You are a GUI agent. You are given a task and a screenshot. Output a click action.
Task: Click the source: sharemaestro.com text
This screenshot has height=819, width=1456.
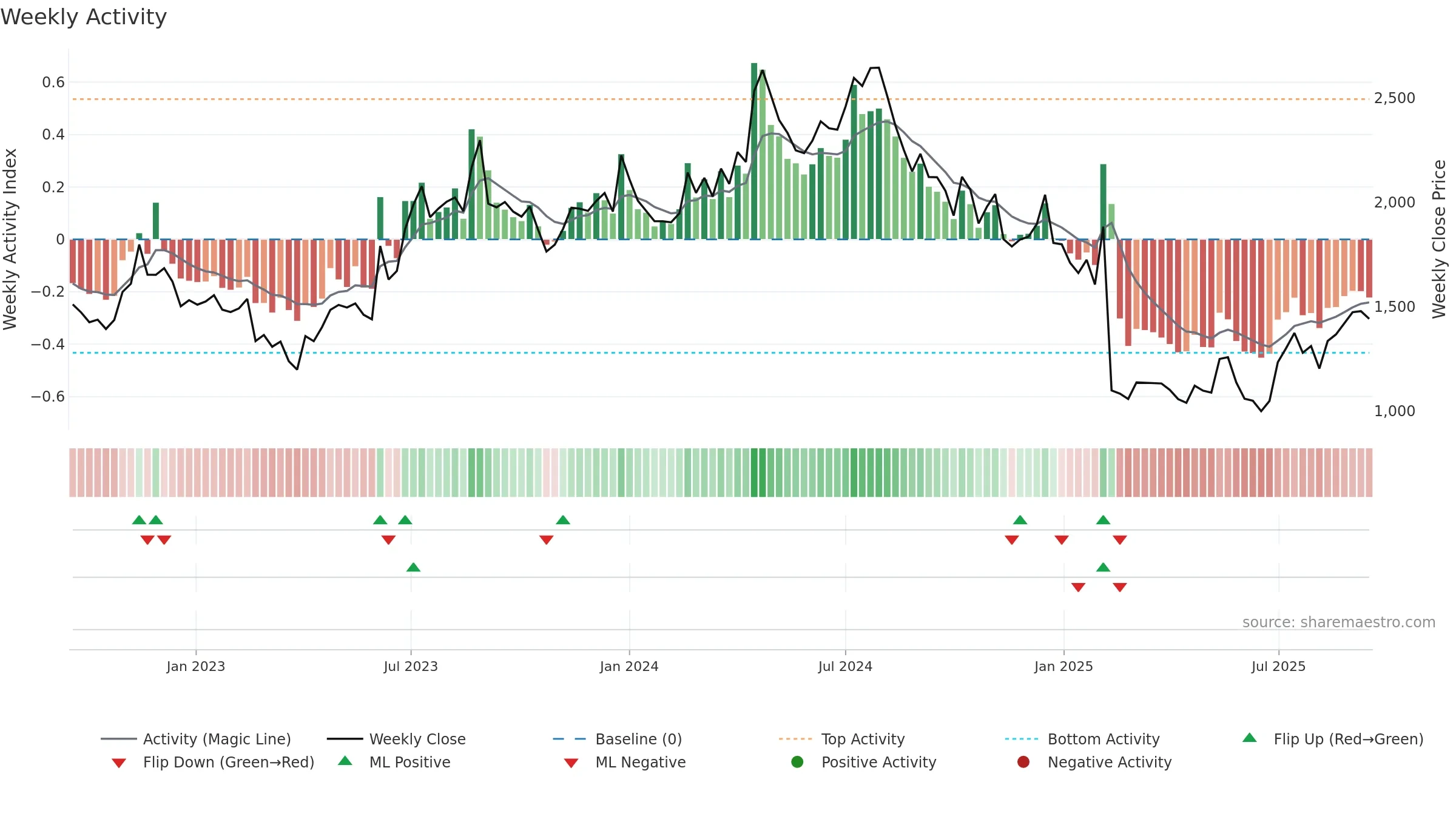point(1339,622)
